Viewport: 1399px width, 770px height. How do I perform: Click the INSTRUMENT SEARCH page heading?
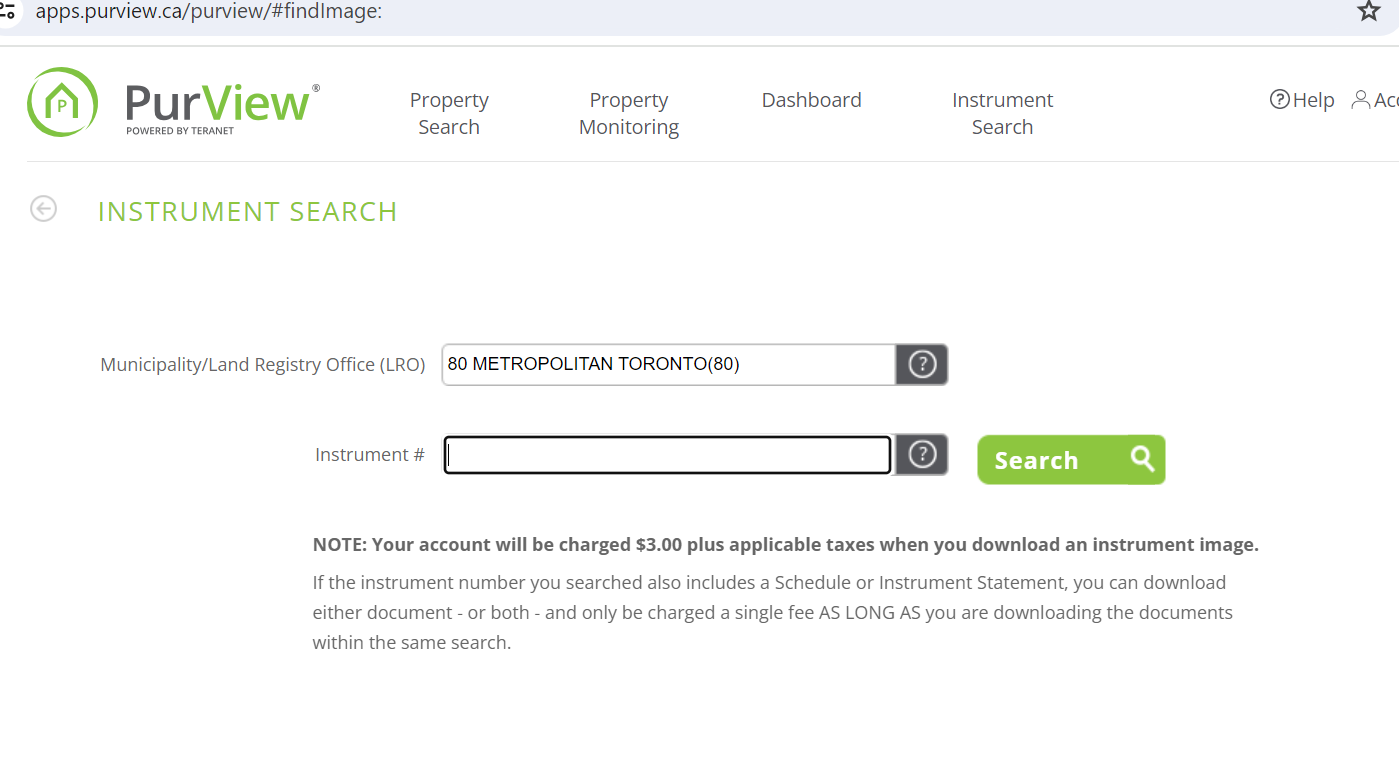coord(247,212)
